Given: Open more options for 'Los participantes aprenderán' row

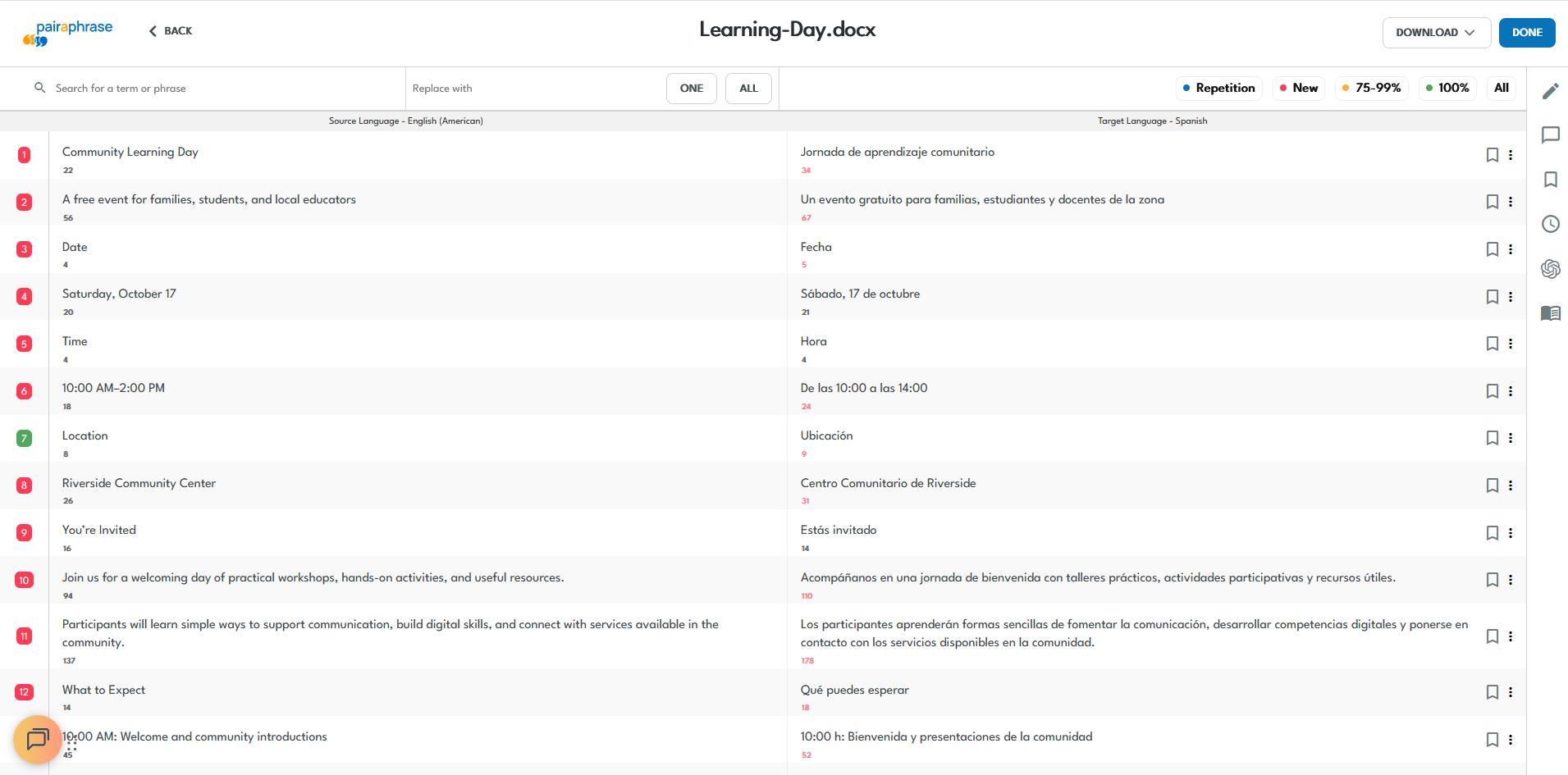Looking at the screenshot, I should click(1511, 636).
